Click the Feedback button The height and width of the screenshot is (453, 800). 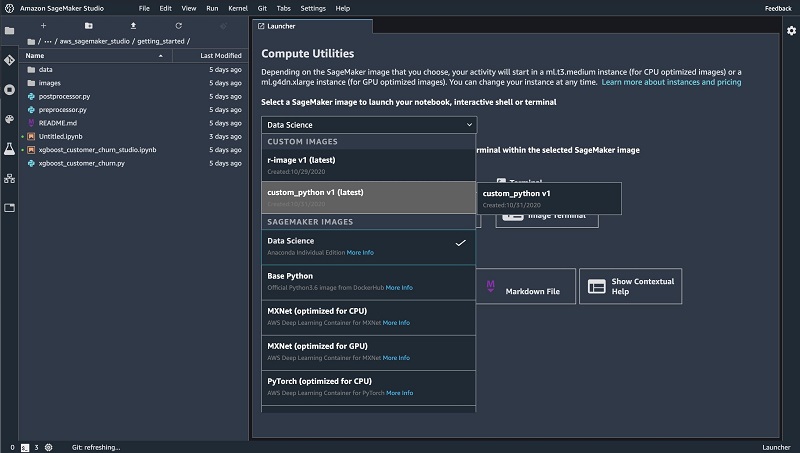(778, 8)
